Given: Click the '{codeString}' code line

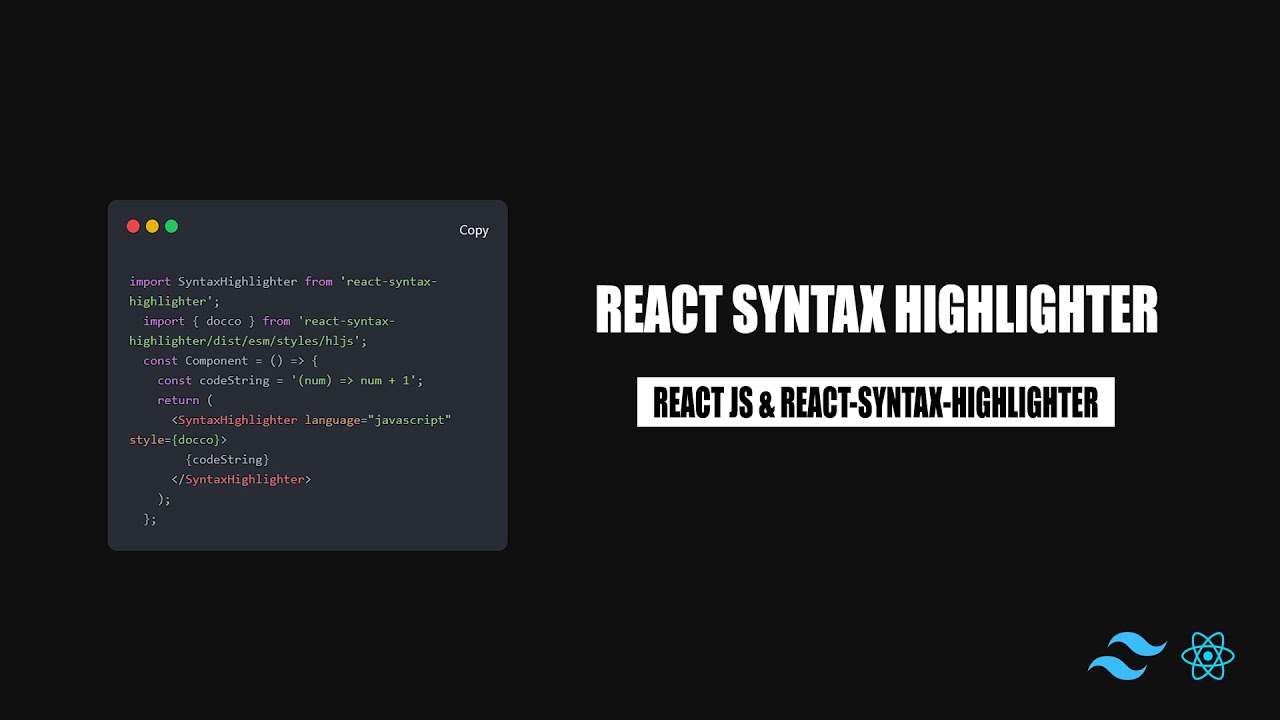Looking at the screenshot, I should click(227, 459).
